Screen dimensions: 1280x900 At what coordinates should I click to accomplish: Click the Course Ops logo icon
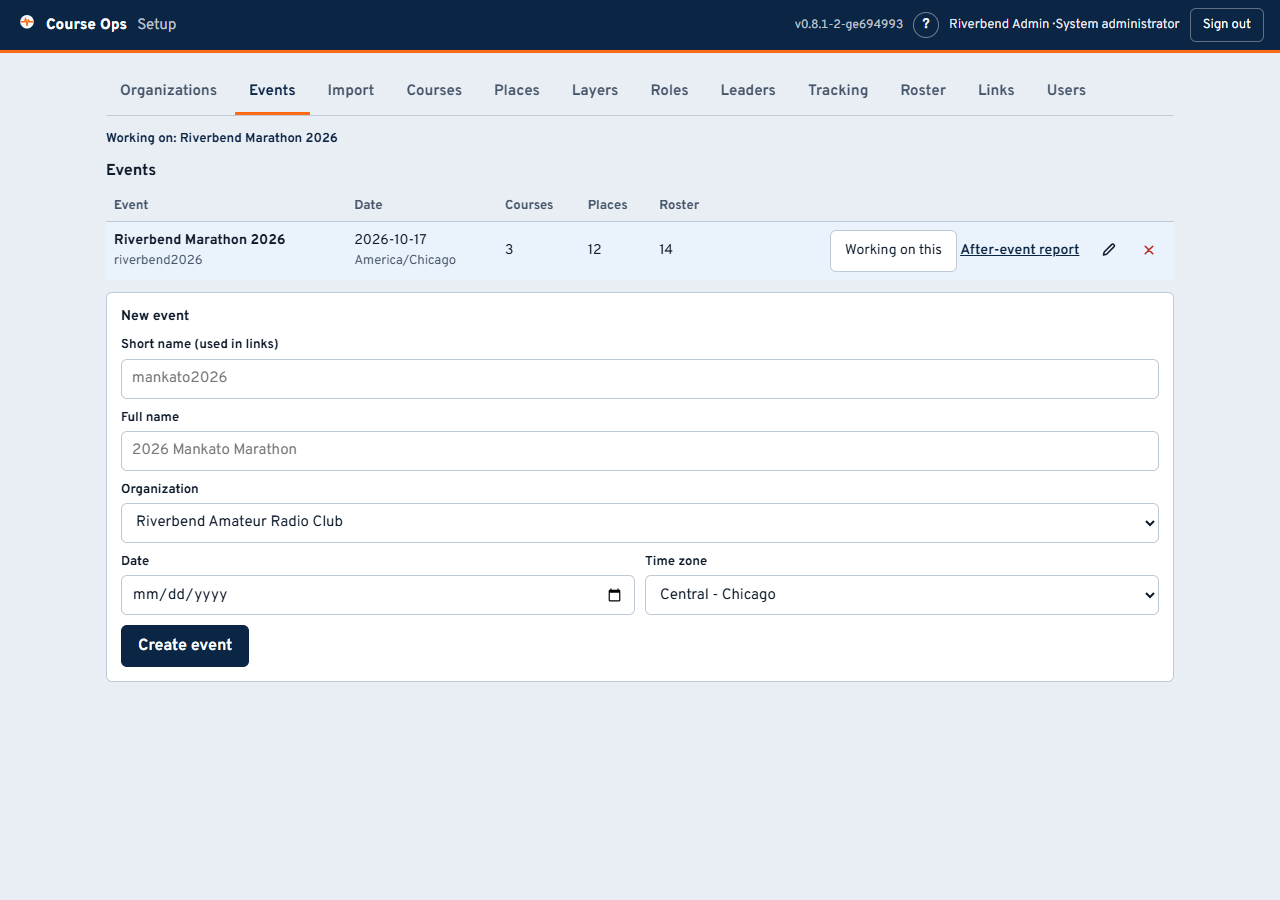(27, 22)
